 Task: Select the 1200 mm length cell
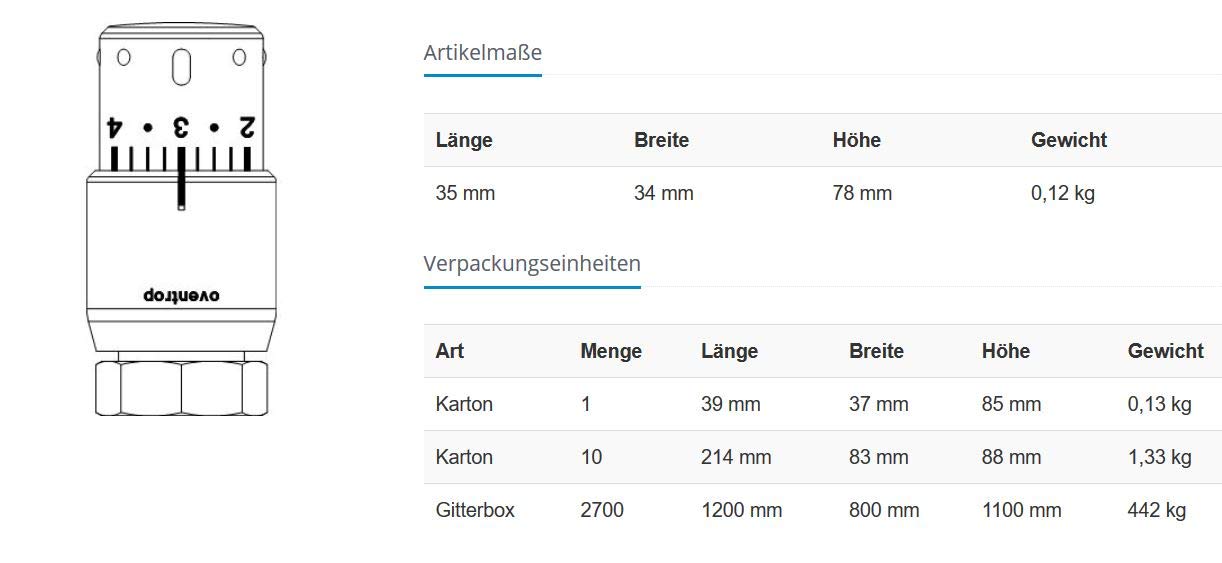(x=741, y=510)
